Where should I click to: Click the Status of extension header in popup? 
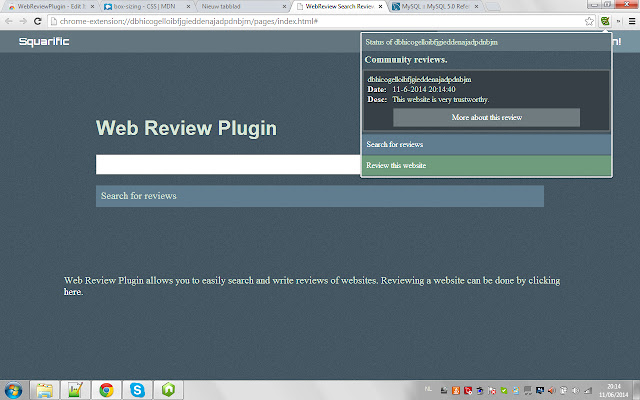(486, 42)
